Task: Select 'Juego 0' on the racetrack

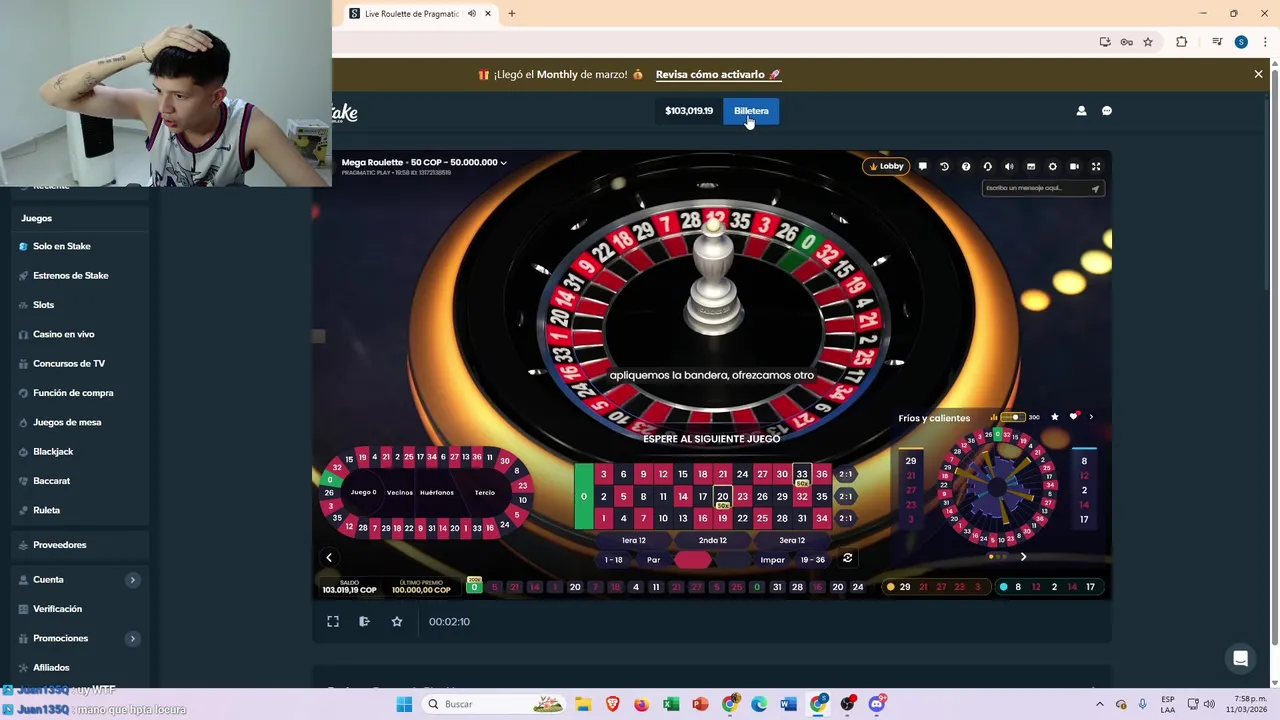Action: click(364, 493)
